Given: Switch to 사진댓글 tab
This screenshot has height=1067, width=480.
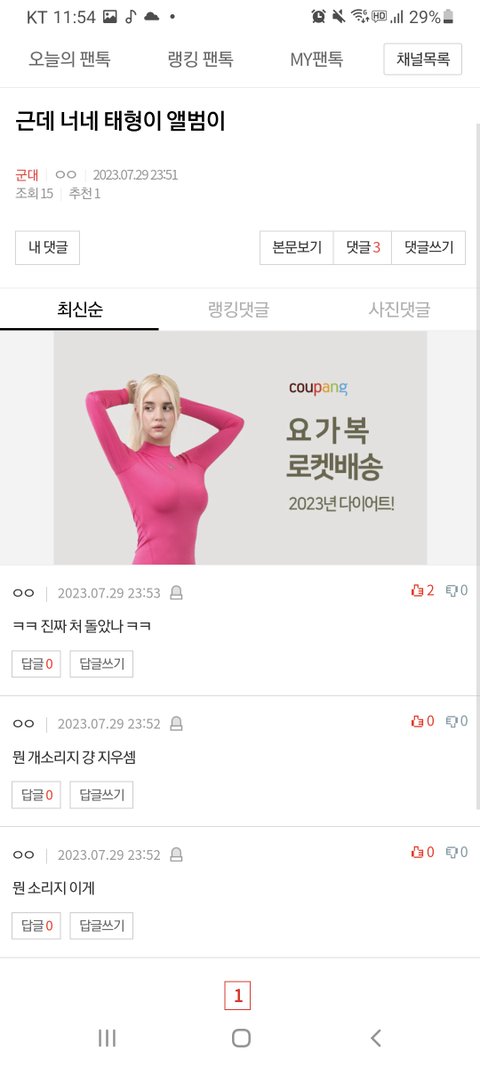Looking at the screenshot, I should click(399, 310).
